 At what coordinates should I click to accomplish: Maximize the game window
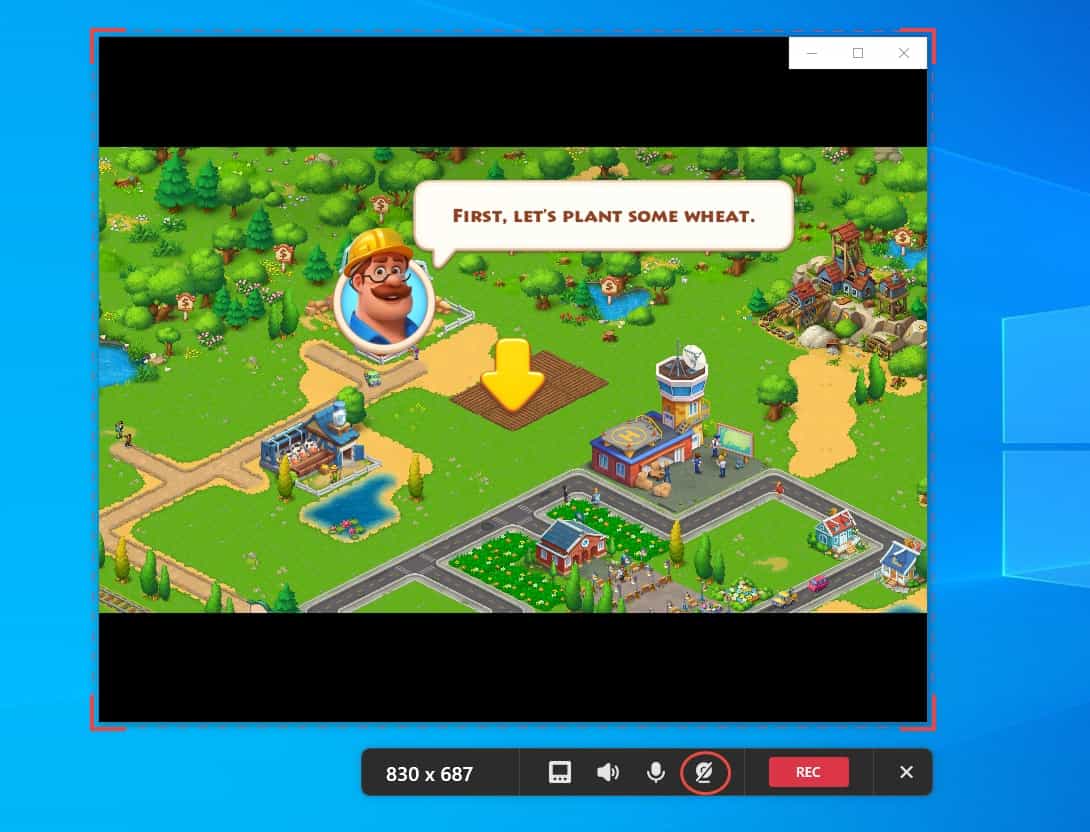coord(858,53)
